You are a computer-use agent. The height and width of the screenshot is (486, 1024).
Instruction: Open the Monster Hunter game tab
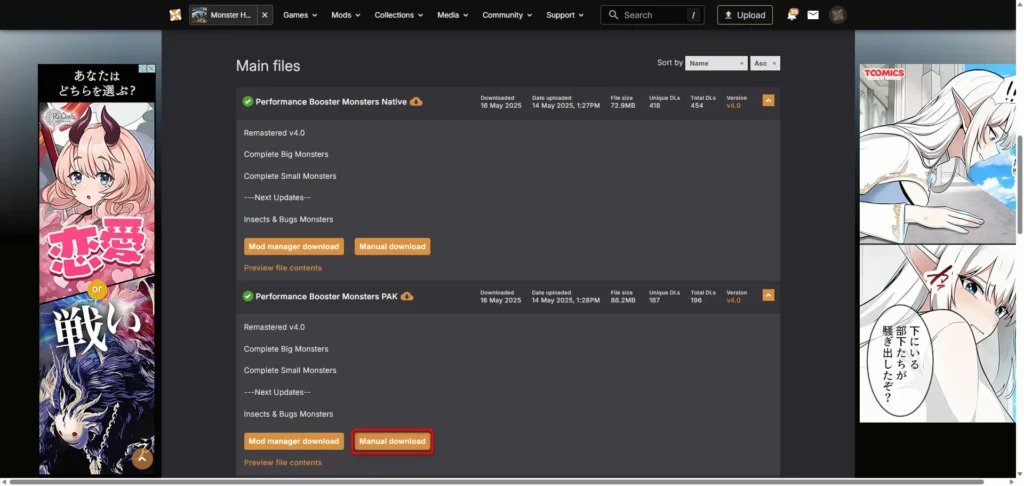pos(223,15)
